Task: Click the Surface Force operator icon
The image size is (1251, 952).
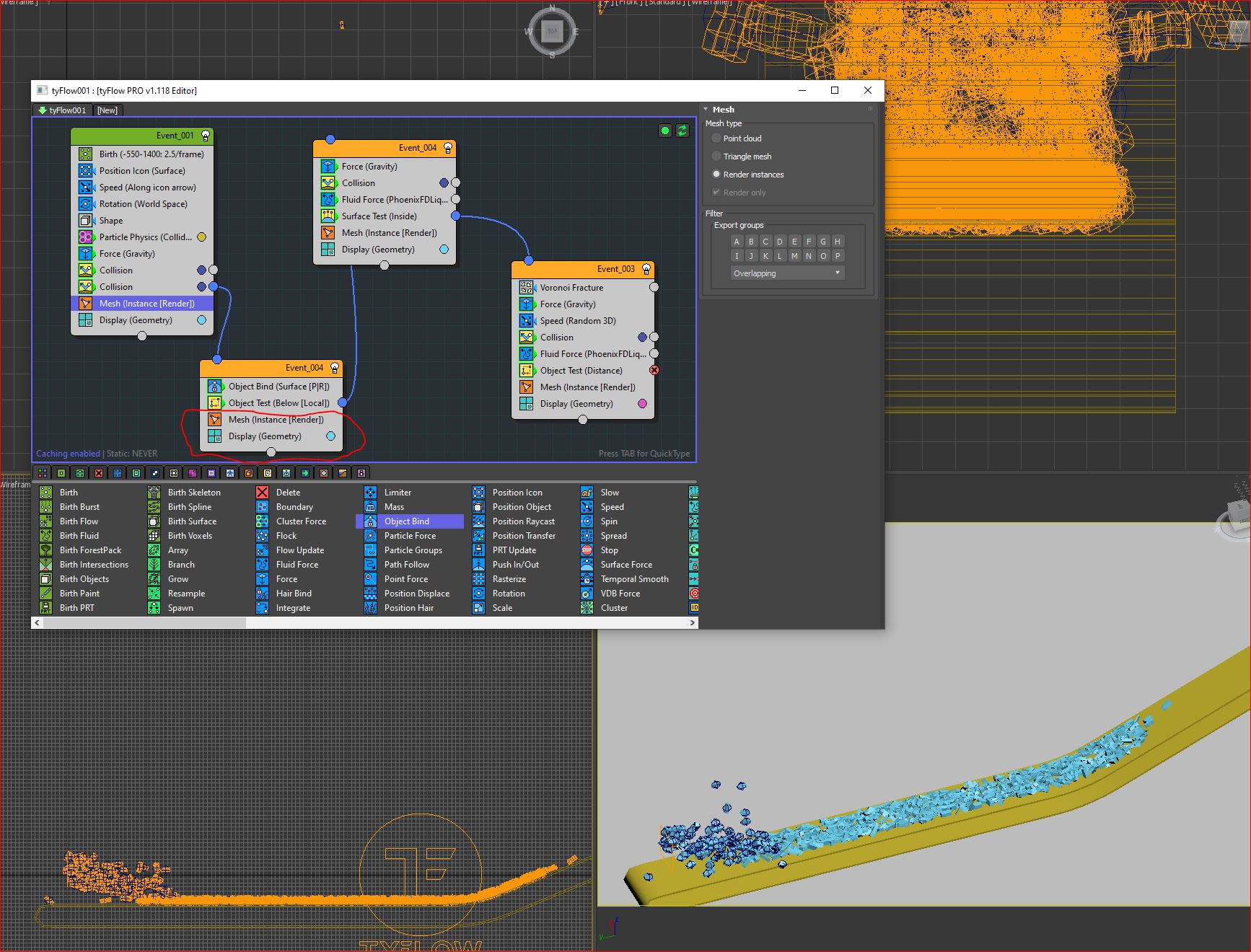Action: (587, 565)
